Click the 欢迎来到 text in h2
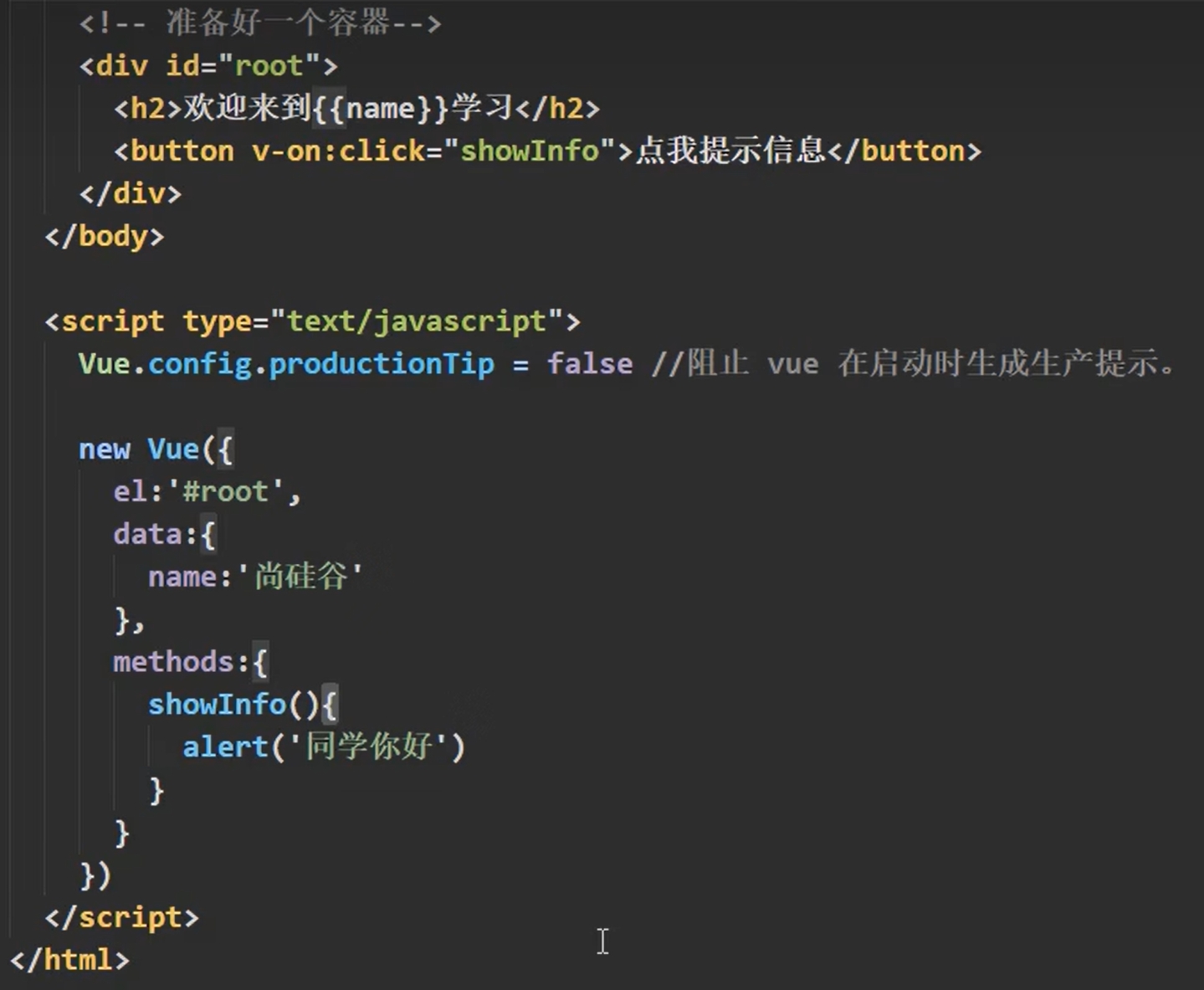Screen dimensions: 1204x990 click(x=248, y=108)
